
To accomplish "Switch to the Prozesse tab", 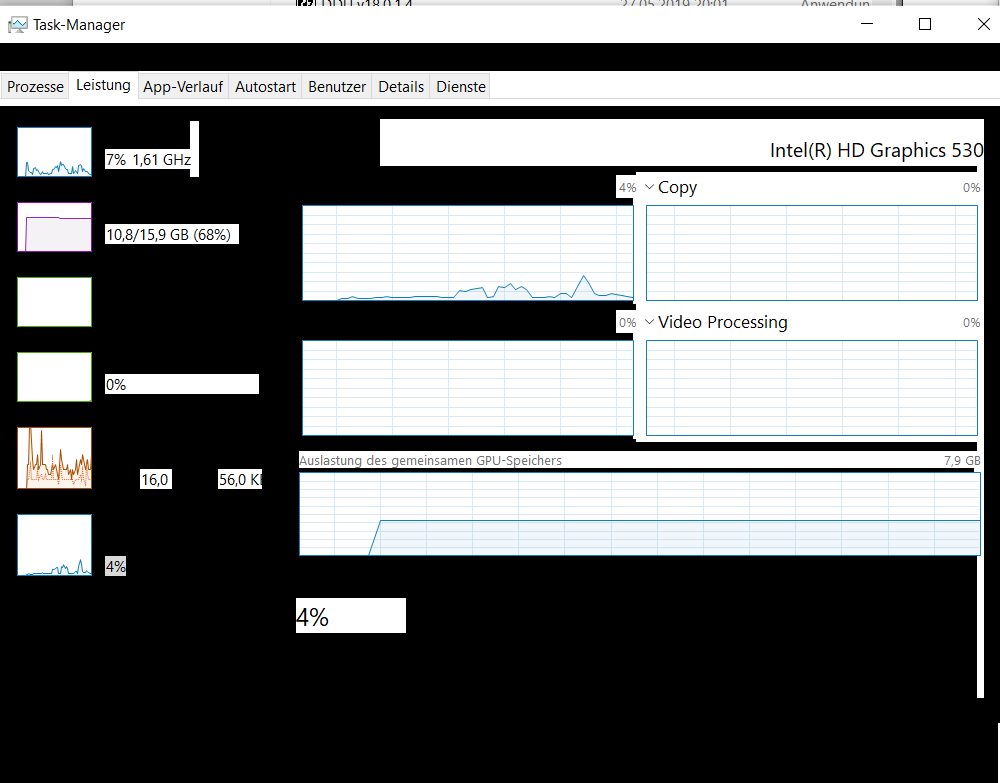I will [x=35, y=87].
